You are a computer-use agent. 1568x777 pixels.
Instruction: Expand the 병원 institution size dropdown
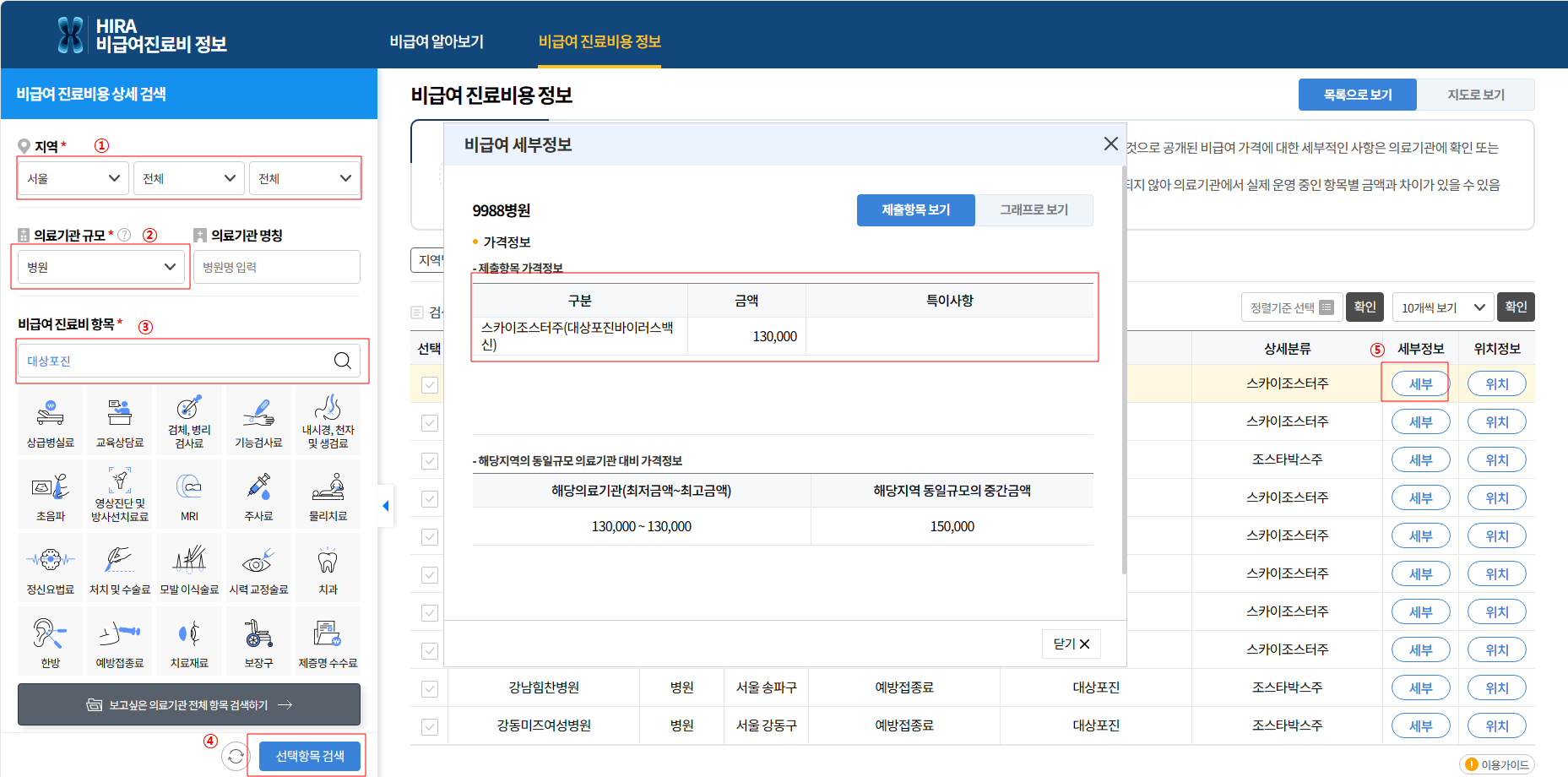(x=101, y=267)
